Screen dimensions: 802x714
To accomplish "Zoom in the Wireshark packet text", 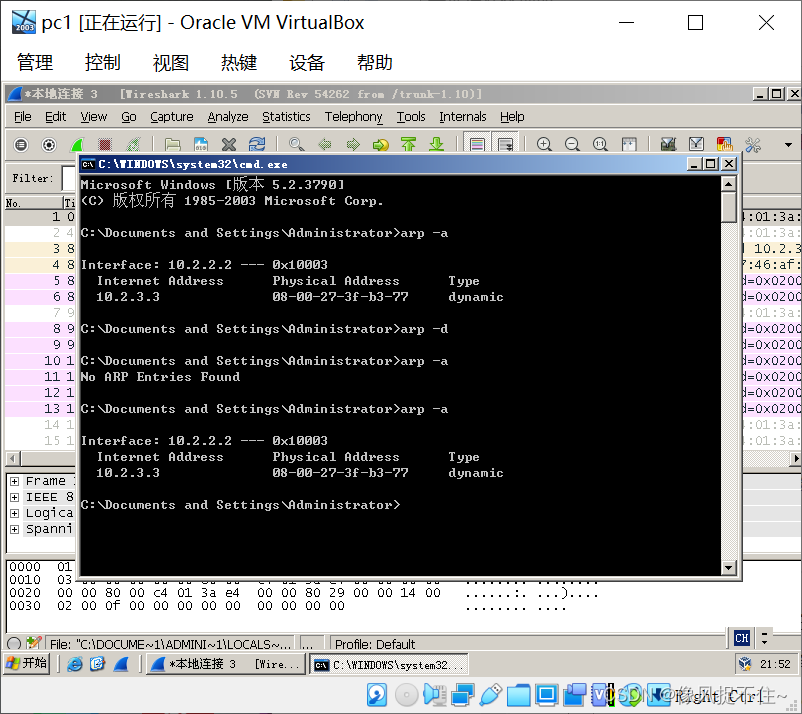I will pyautogui.click(x=544, y=145).
